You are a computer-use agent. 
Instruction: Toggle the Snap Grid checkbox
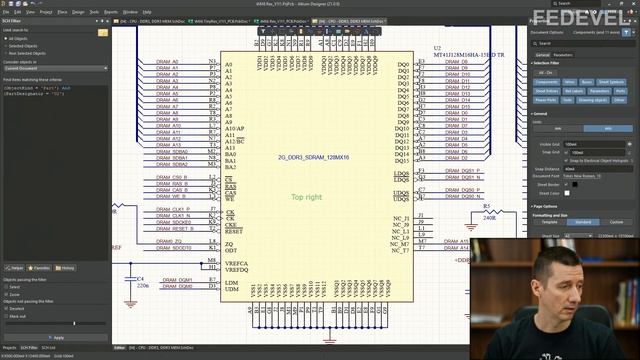(x=566, y=152)
